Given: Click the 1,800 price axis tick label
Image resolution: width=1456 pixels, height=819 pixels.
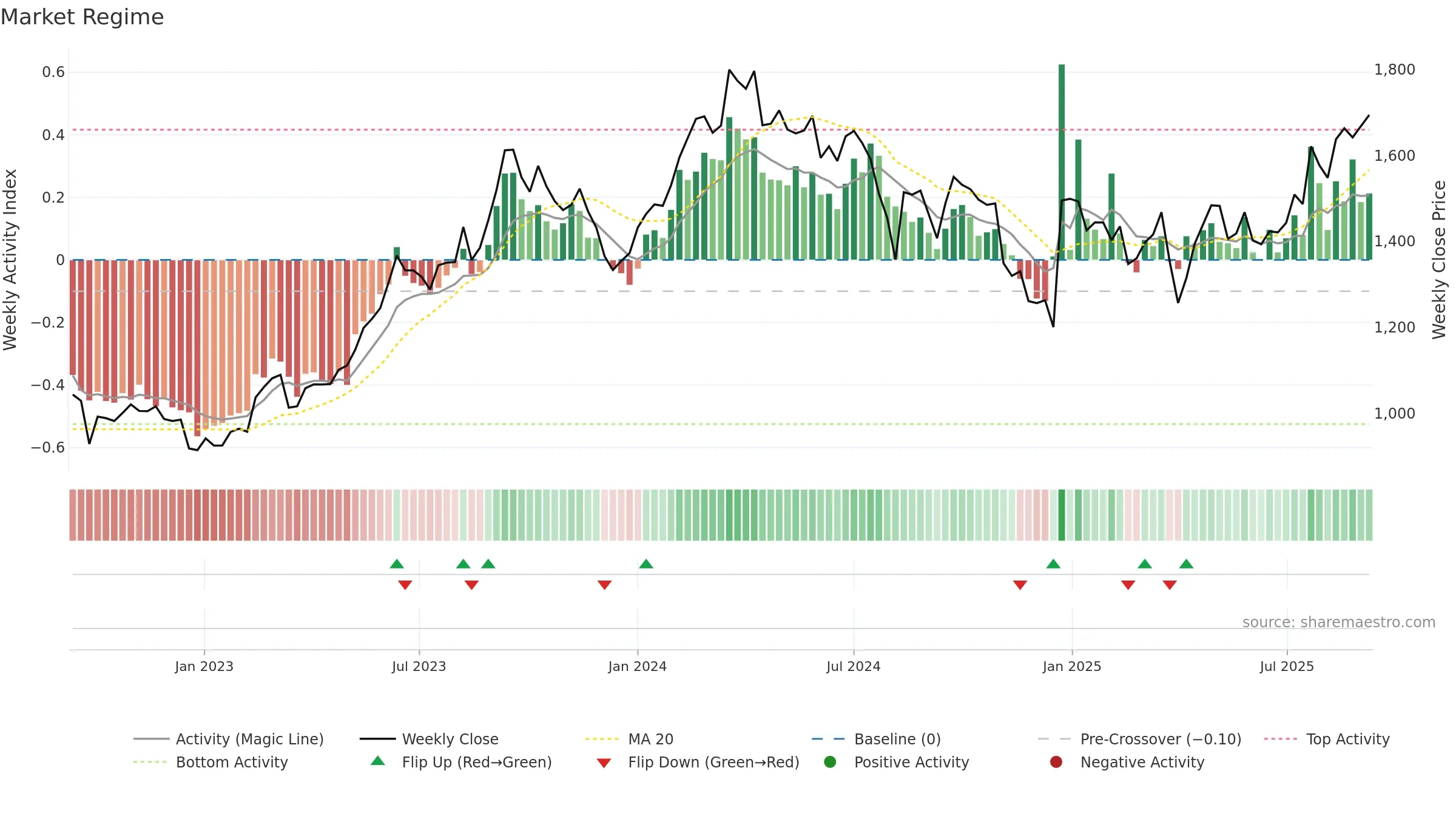Looking at the screenshot, I should [1394, 70].
